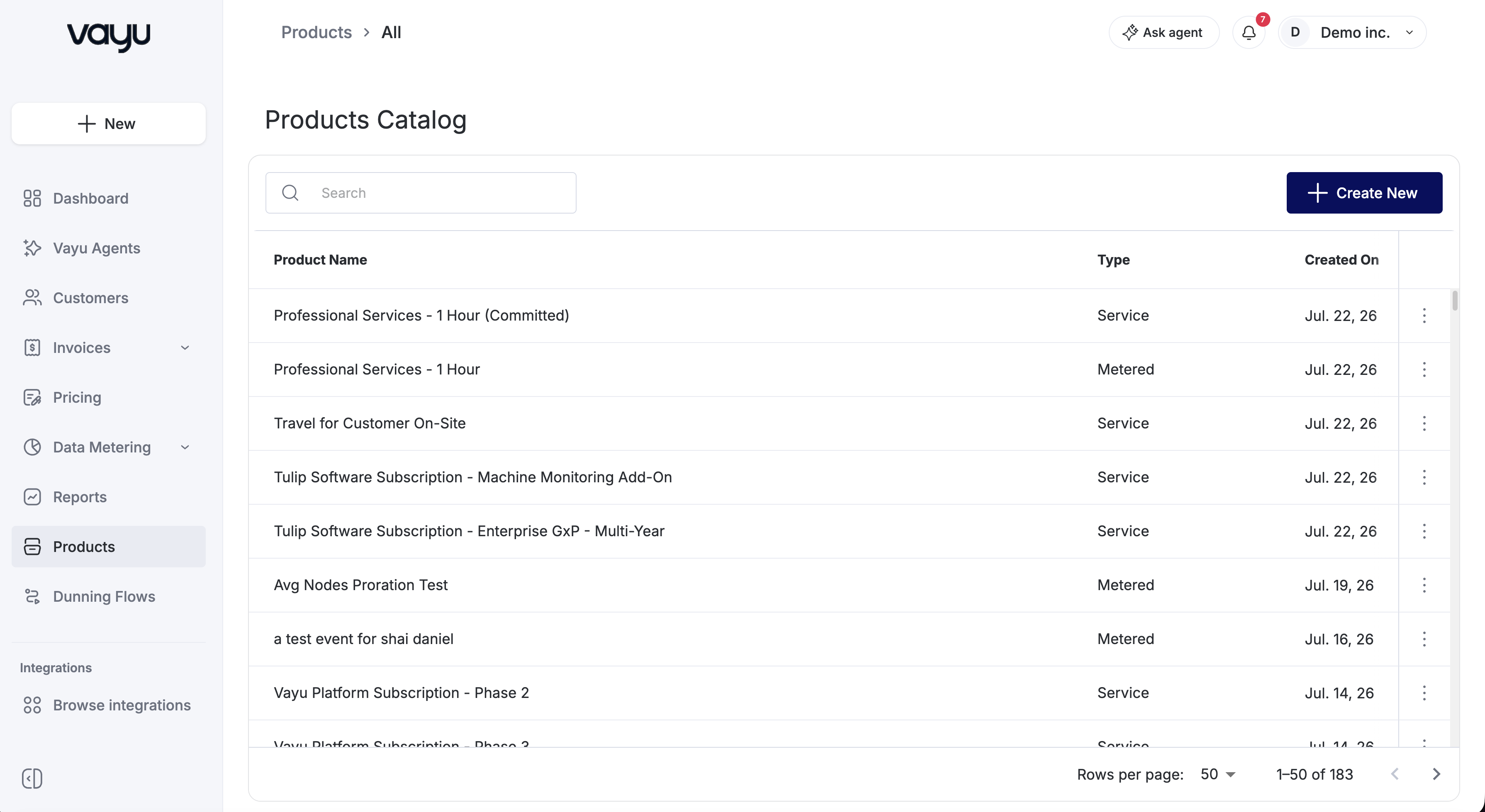
Task: Open the Demo inc. account dropdown
Action: click(x=1352, y=32)
